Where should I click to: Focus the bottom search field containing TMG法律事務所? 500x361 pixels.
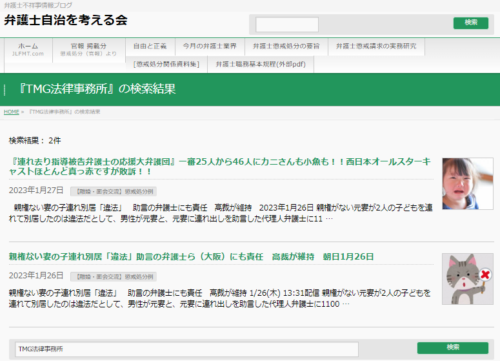[x=187, y=349]
